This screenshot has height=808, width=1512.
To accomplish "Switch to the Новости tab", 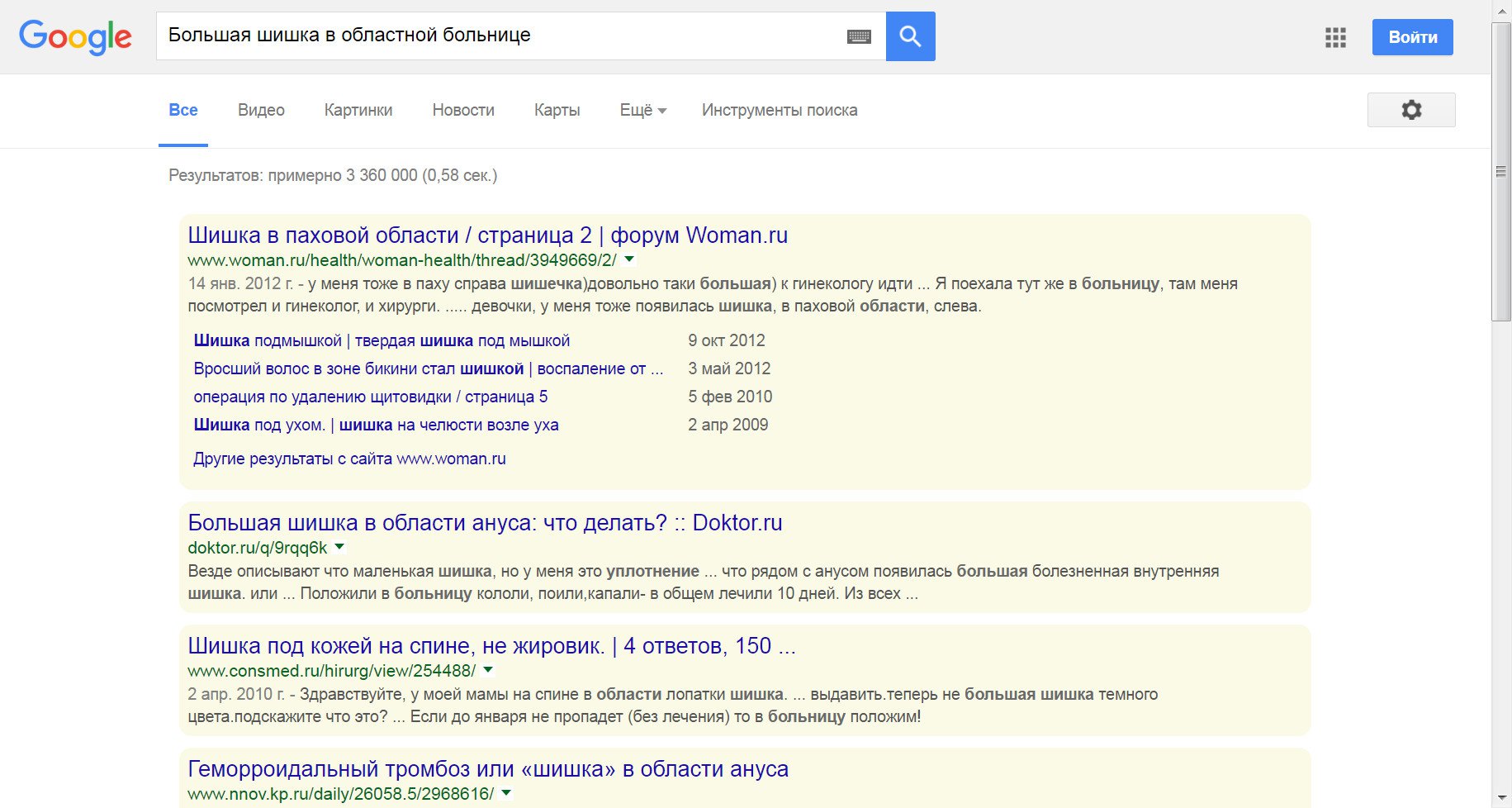I will (463, 110).
